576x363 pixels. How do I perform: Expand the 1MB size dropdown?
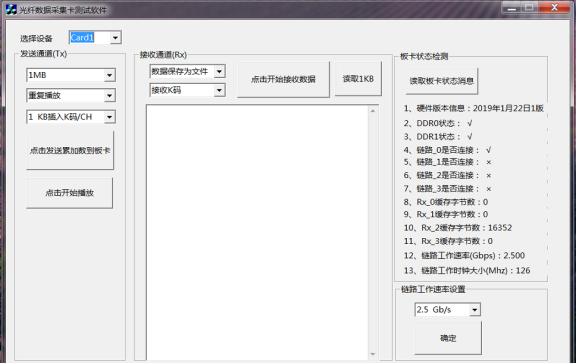(109, 75)
